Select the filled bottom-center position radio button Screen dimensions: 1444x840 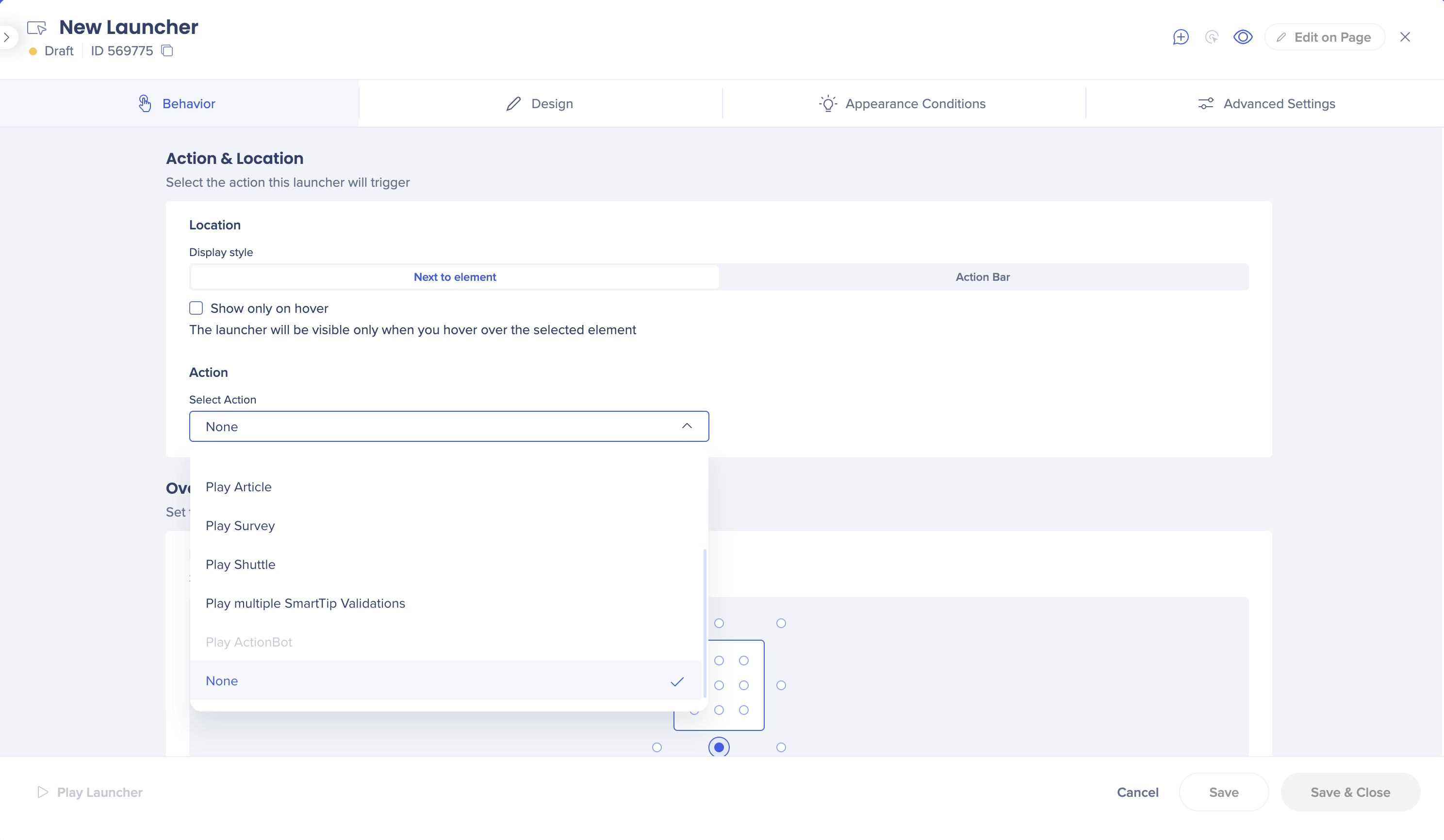click(719, 747)
